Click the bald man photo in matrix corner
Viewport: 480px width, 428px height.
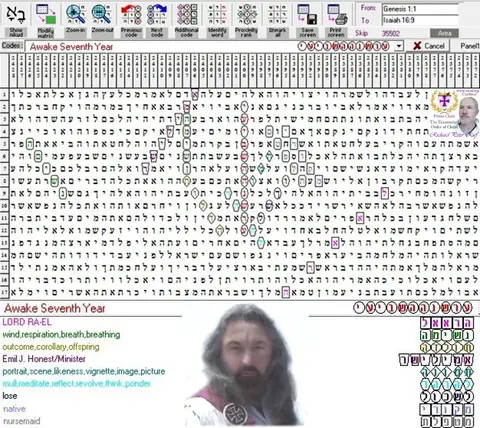(x=468, y=115)
